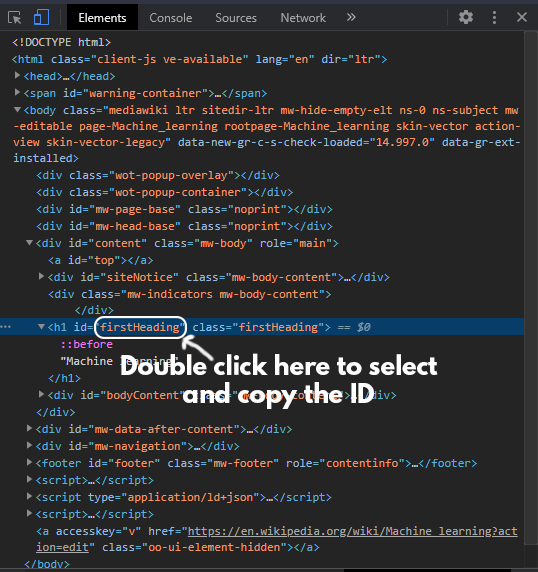The image size is (538, 572).
Task: Collapse the content div node
Action: click(x=30, y=242)
